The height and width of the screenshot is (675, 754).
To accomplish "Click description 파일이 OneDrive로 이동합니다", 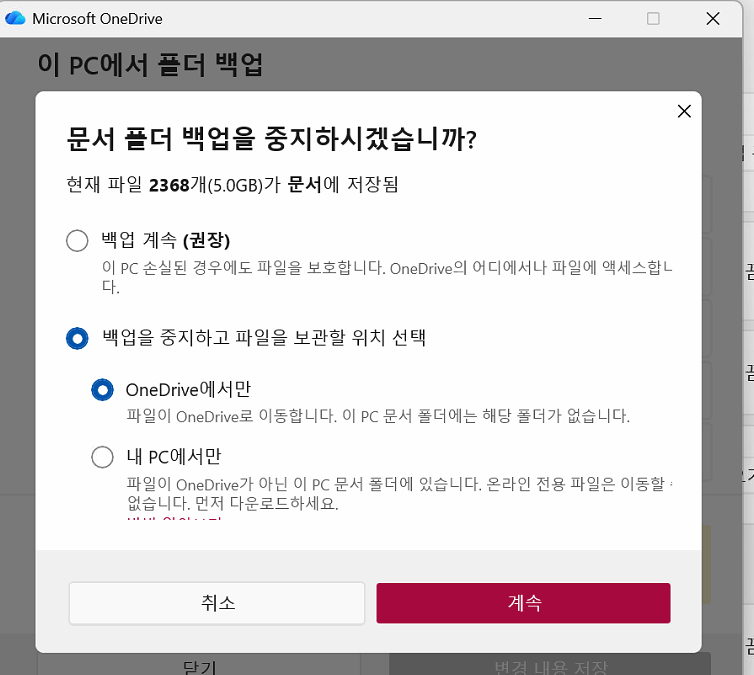I will coord(231,416).
